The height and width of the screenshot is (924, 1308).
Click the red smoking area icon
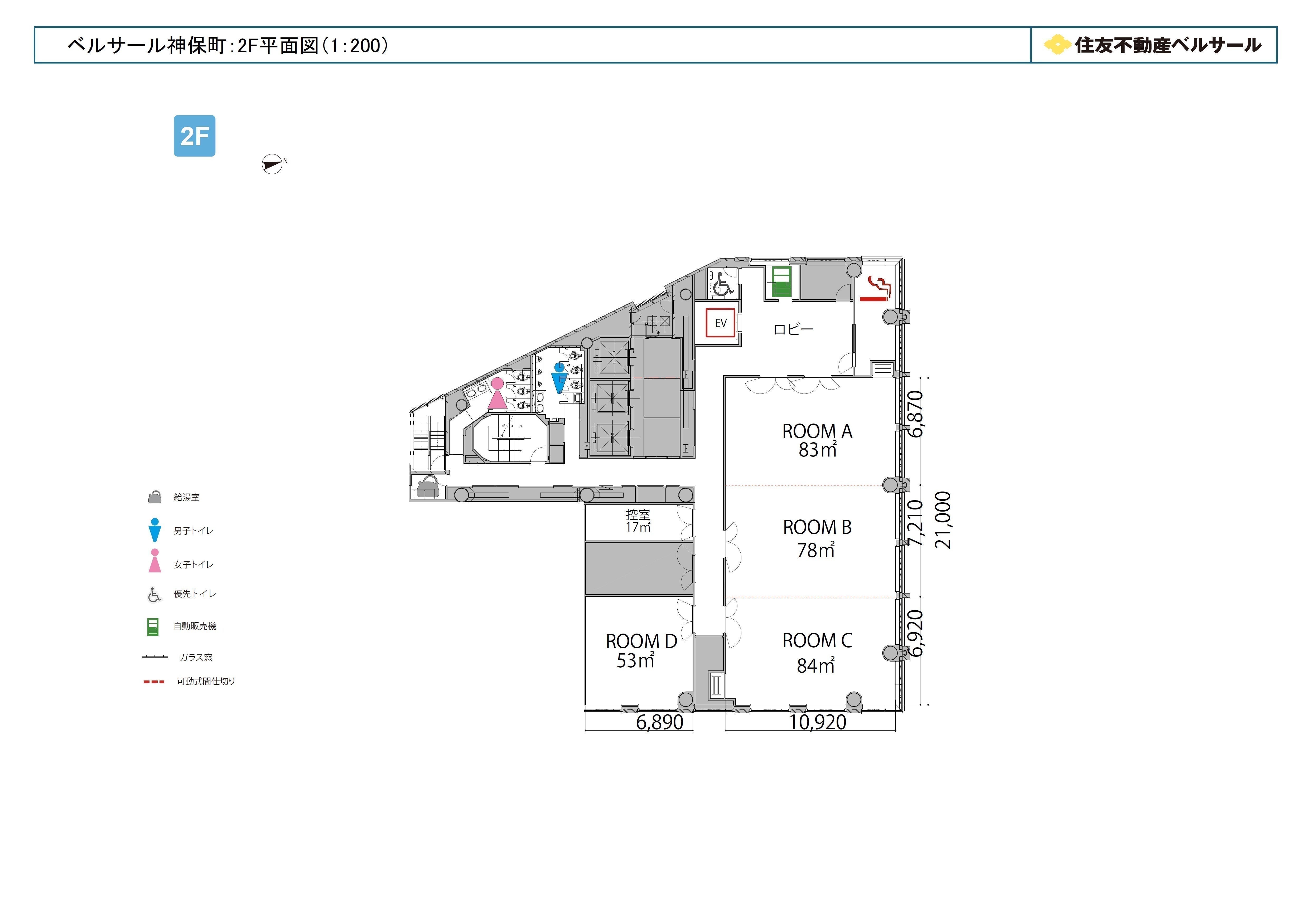(x=875, y=289)
